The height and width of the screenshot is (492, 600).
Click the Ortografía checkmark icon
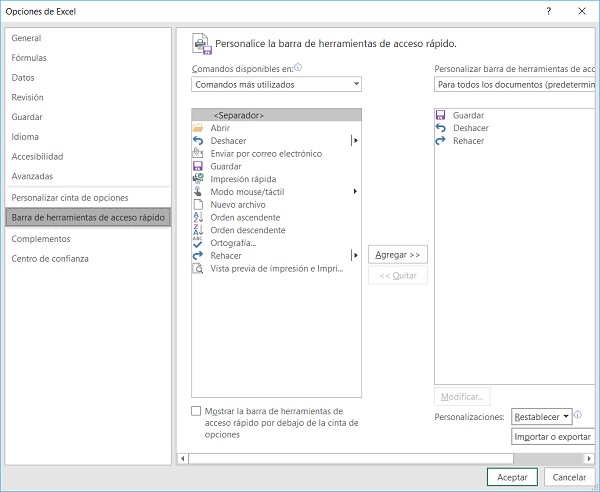tap(198, 243)
